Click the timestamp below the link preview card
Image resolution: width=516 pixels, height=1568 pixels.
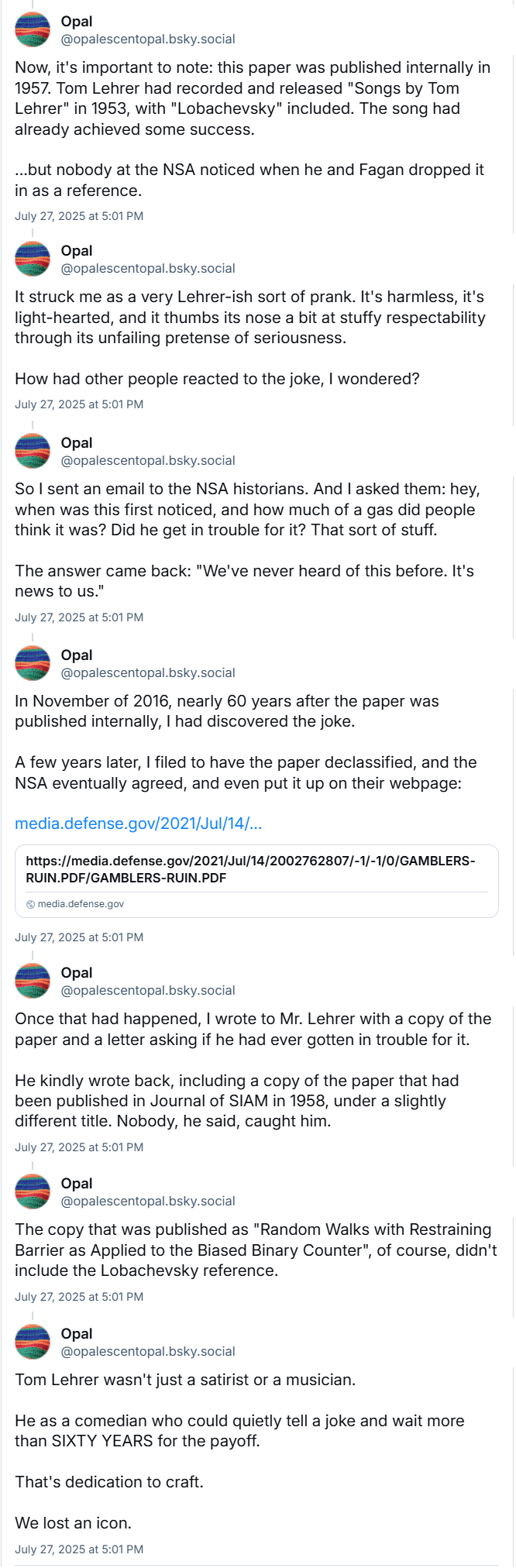click(x=79, y=937)
